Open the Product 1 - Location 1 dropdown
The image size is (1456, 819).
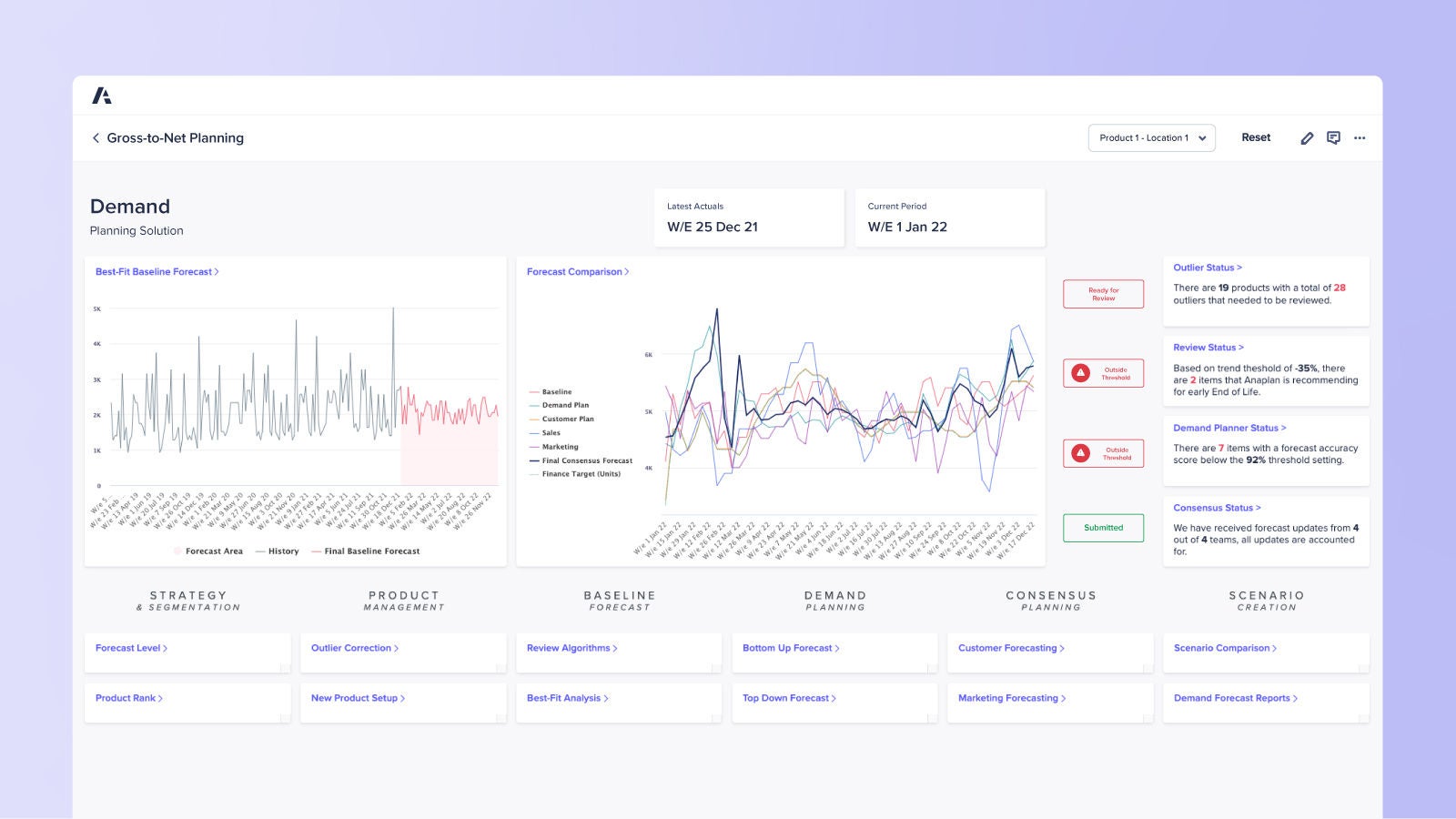[x=1152, y=137]
